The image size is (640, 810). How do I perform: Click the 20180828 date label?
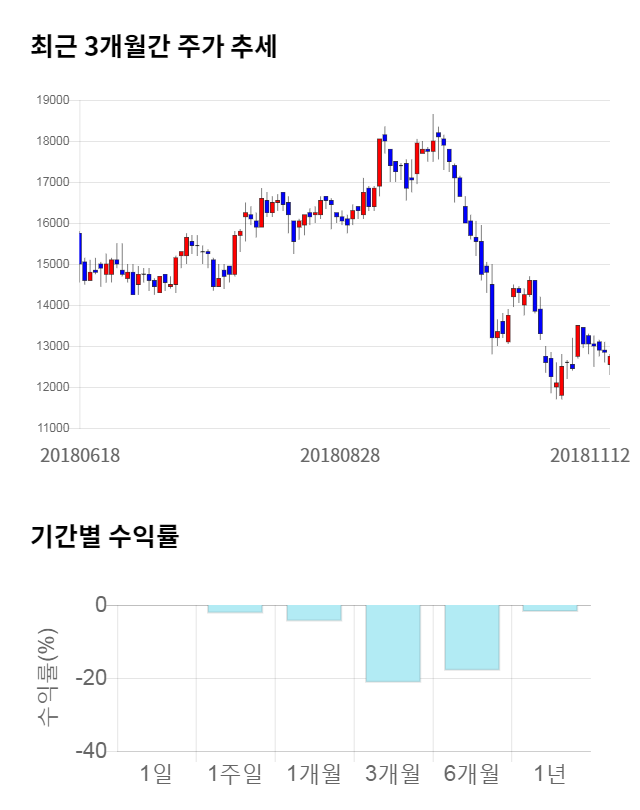coord(340,455)
